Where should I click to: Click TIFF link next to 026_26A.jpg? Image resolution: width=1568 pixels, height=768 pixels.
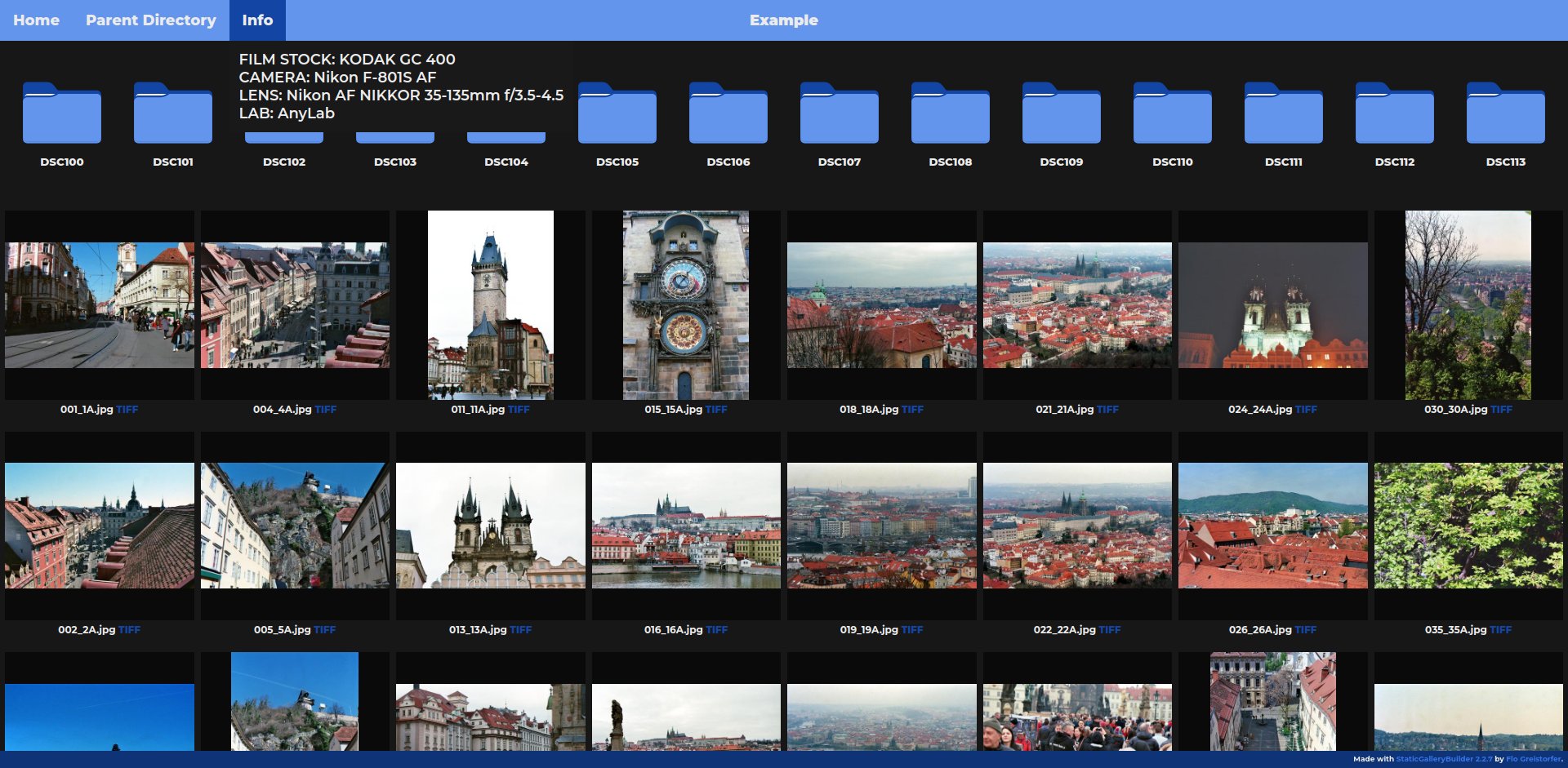click(1306, 630)
